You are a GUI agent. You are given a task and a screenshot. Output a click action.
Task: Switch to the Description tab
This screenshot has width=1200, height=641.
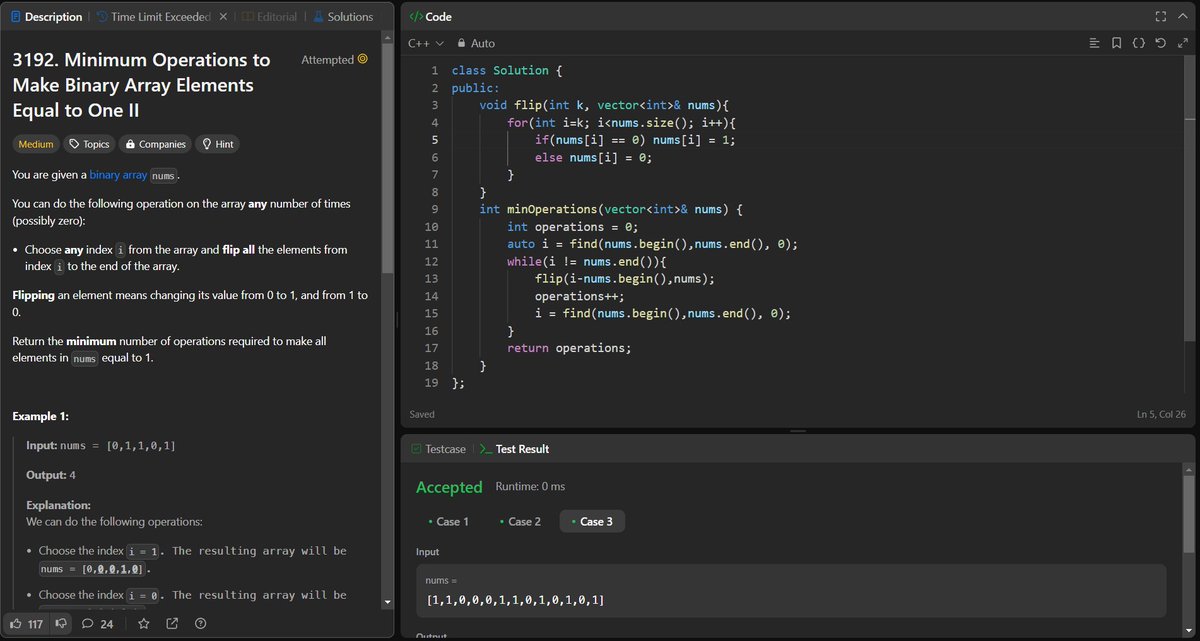(46, 17)
